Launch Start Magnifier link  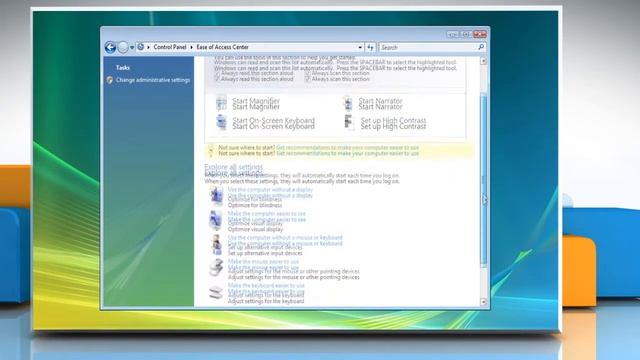pyautogui.click(x=256, y=104)
